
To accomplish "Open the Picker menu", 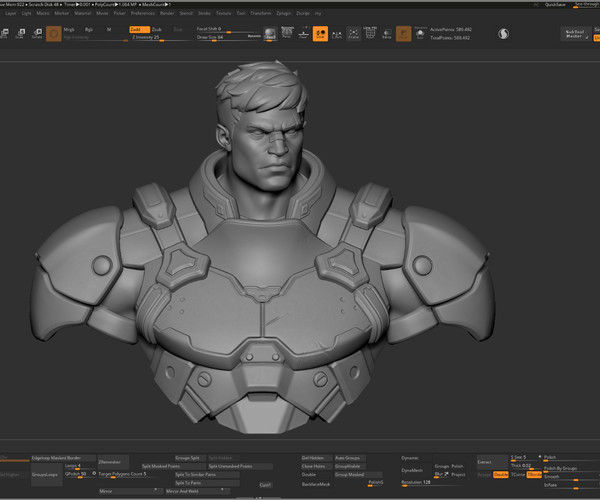I will coord(120,13).
